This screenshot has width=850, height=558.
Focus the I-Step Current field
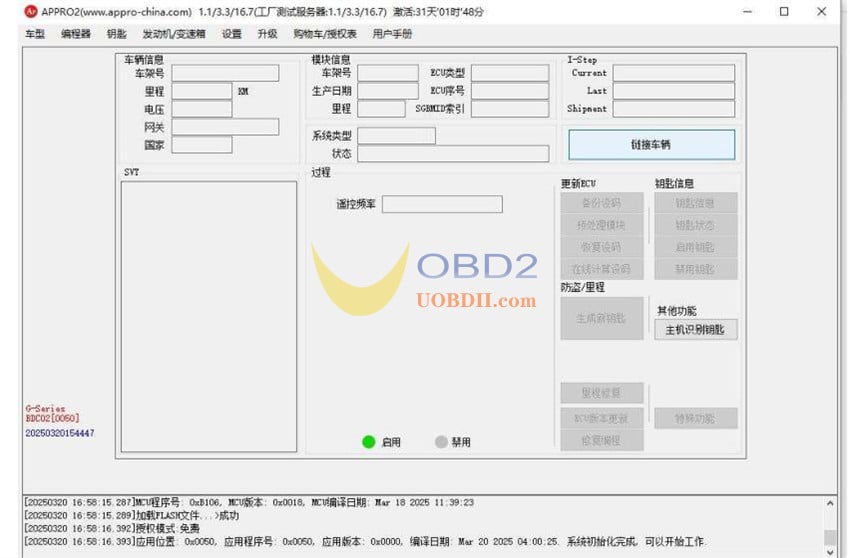point(674,73)
